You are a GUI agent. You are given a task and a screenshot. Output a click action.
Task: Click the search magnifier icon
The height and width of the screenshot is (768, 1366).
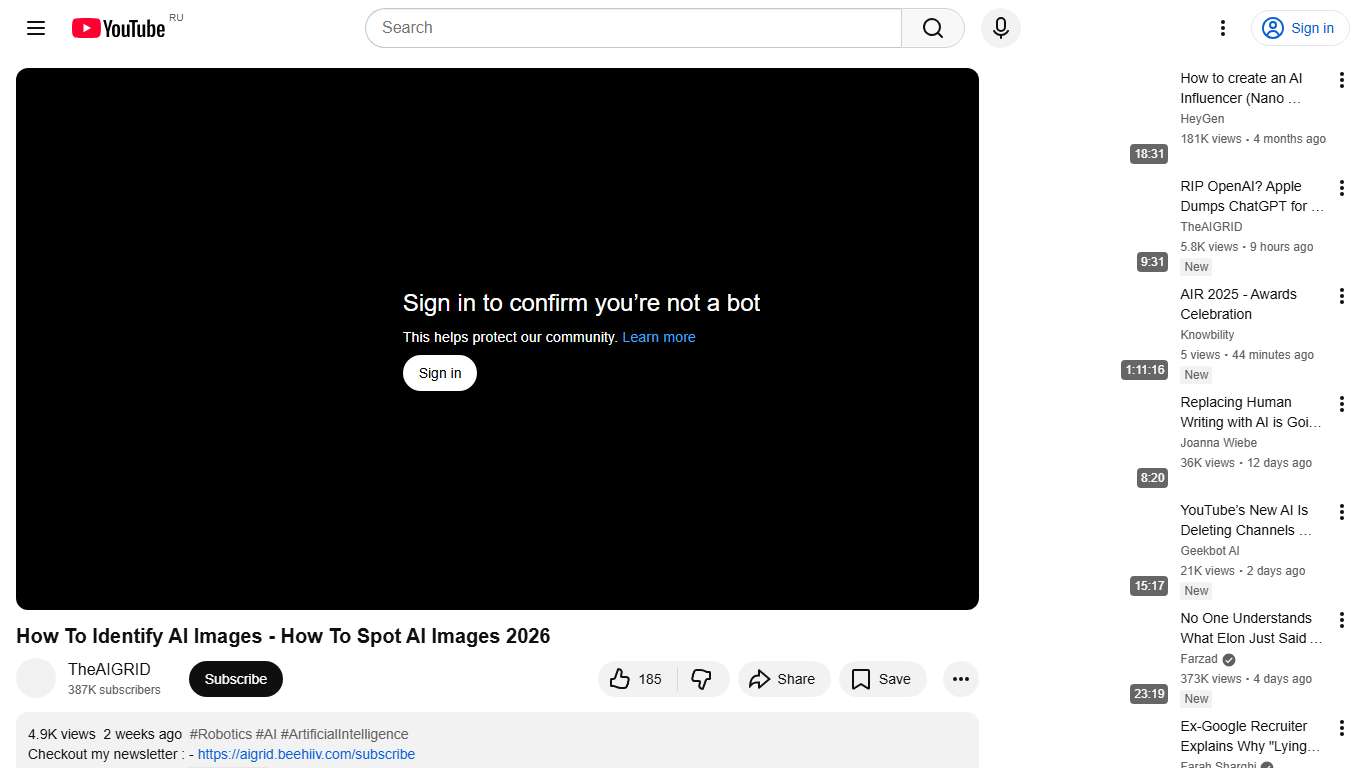[931, 28]
